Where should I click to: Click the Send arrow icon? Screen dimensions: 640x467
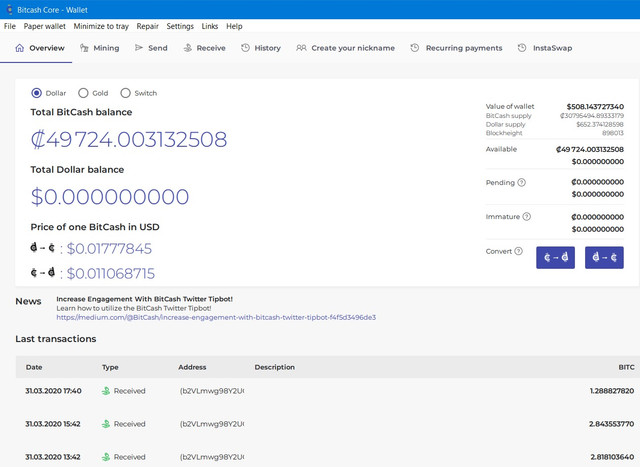tap(139, 48)
